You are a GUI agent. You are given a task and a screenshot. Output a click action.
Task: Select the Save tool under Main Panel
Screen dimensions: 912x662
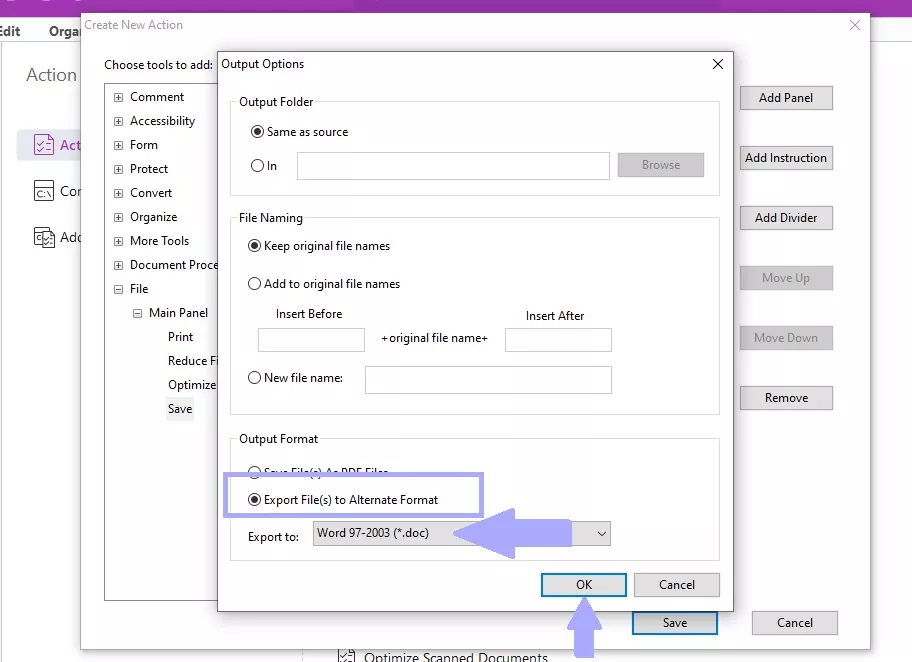[180, 409]
